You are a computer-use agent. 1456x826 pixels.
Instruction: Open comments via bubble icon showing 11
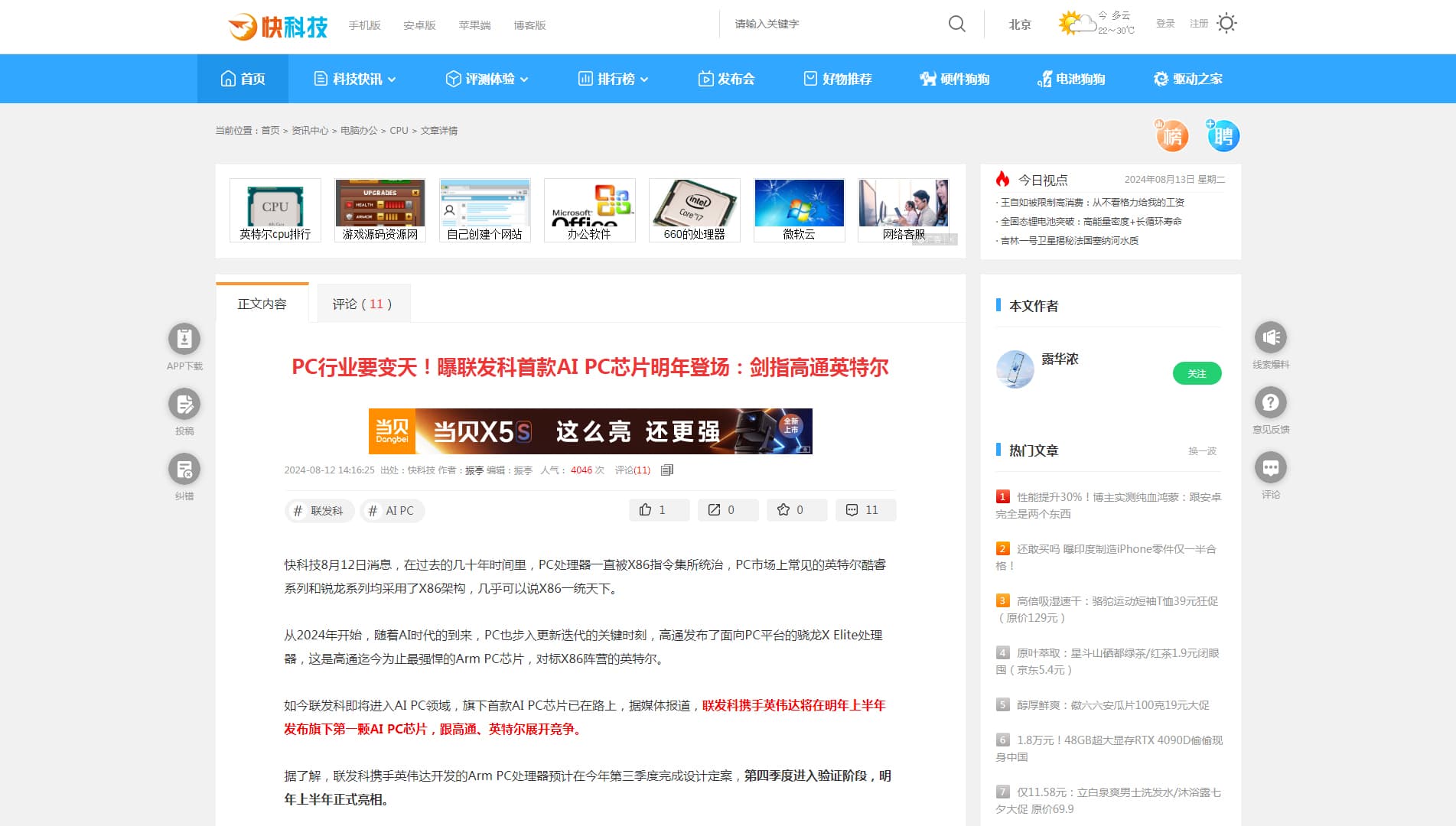865,510
